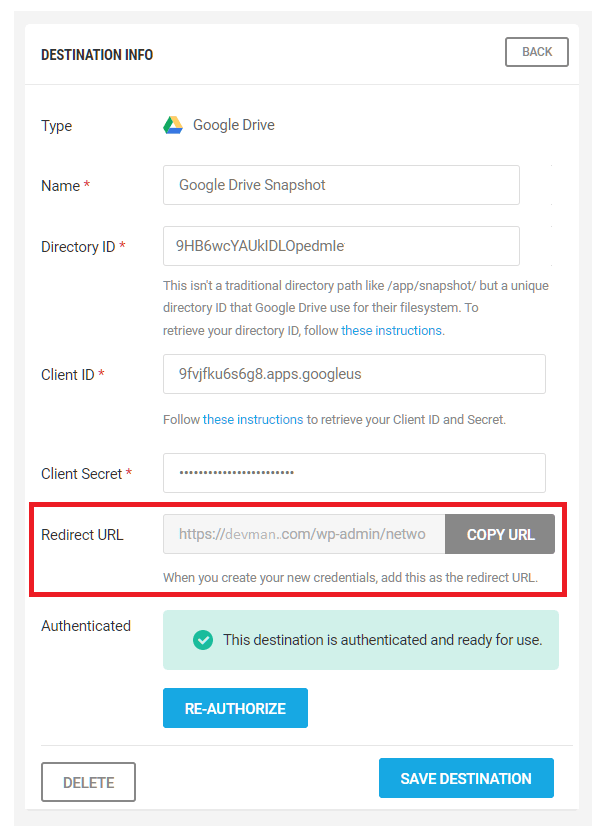Open Client ID and Secret instructions link
The image size is (610, 836).
(252, 420)
